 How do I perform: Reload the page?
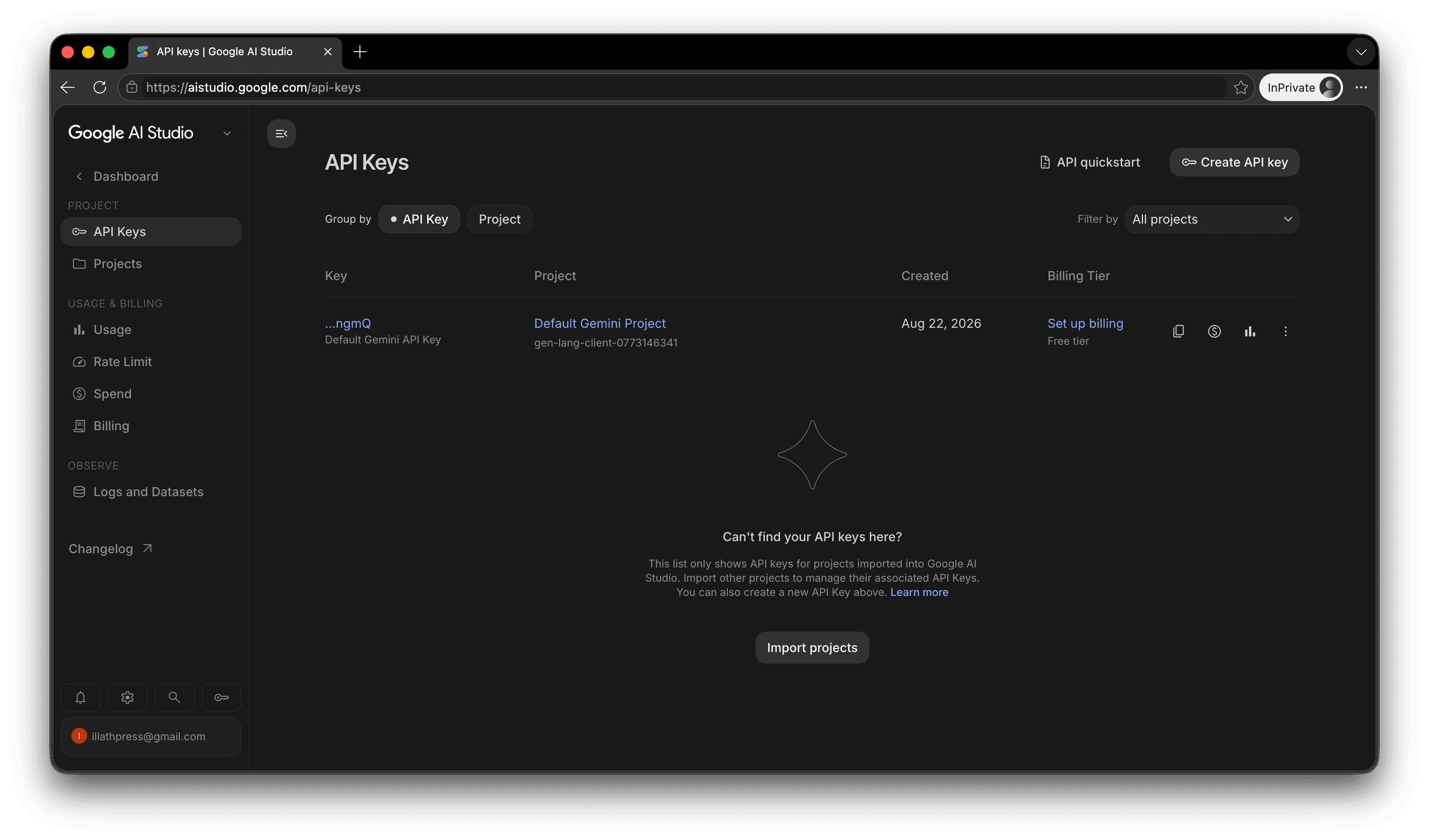[100, 87]
